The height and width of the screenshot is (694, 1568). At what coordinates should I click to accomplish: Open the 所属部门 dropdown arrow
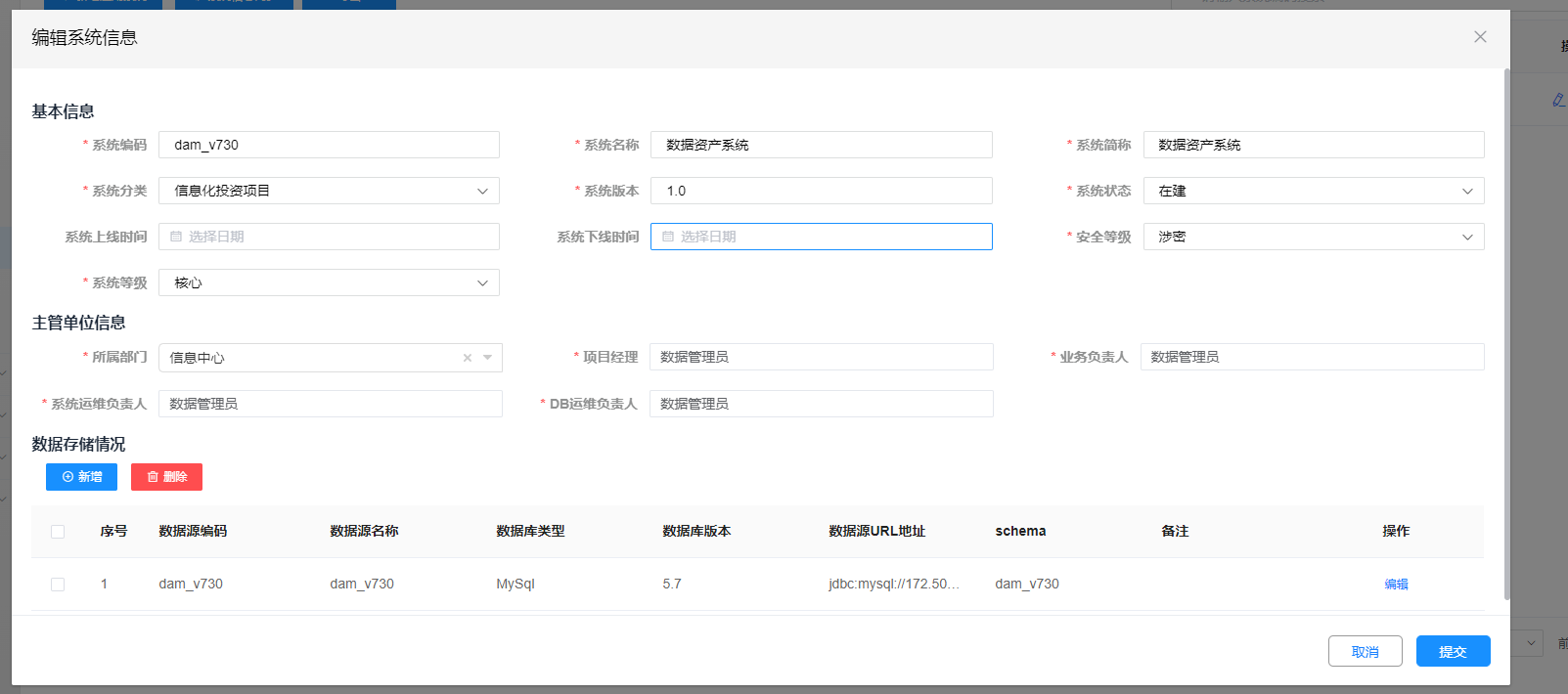(x=488, y=358)
